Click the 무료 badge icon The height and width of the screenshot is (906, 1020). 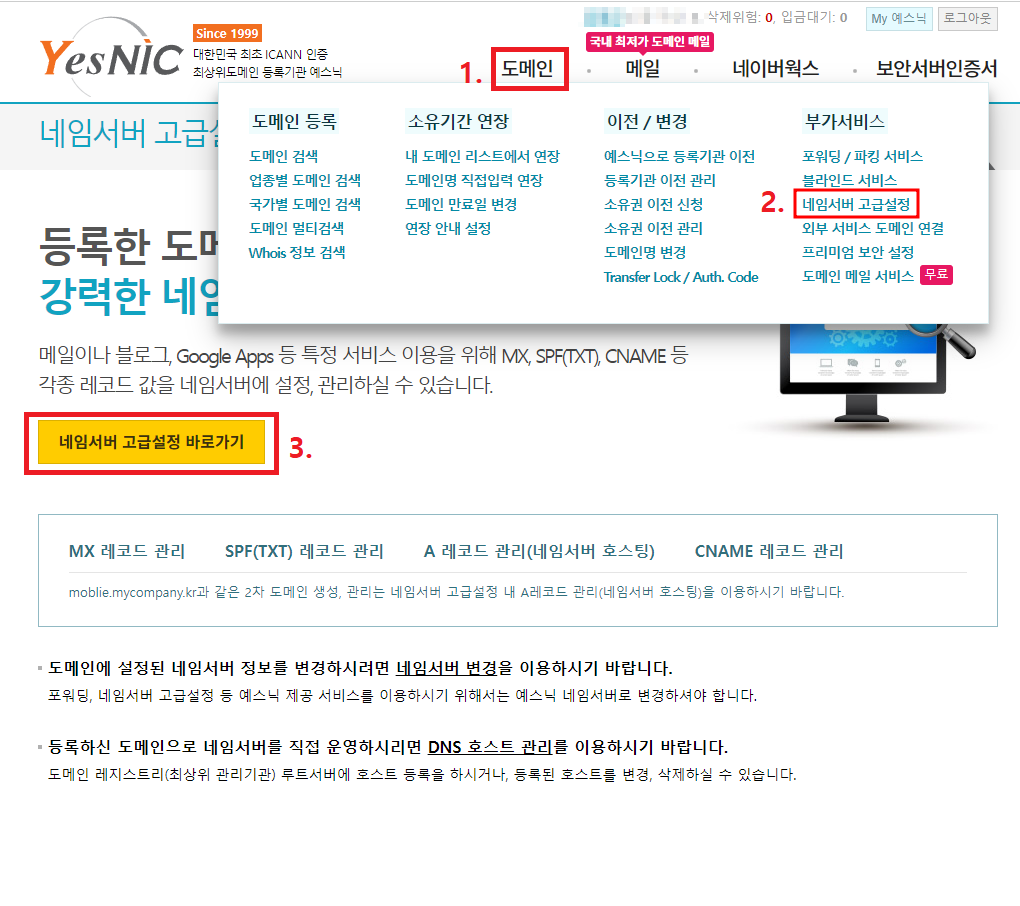tap(936, 275)
